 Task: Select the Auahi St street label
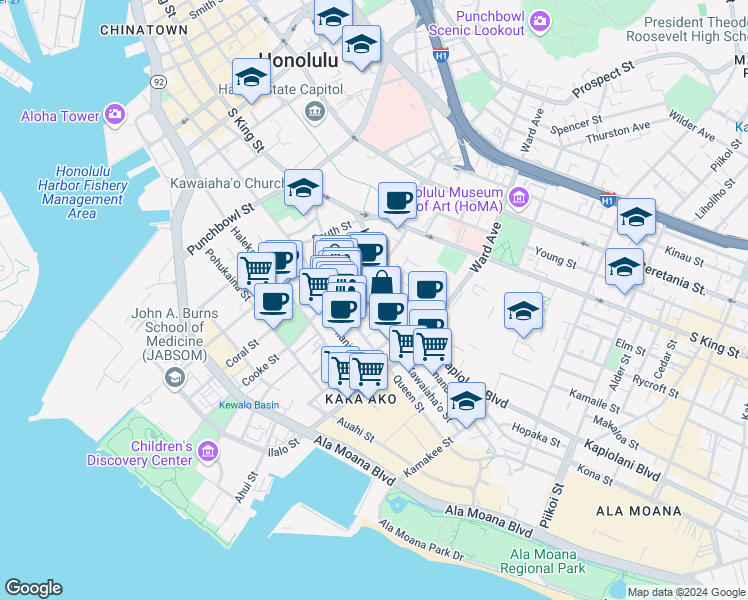point(355,430)
